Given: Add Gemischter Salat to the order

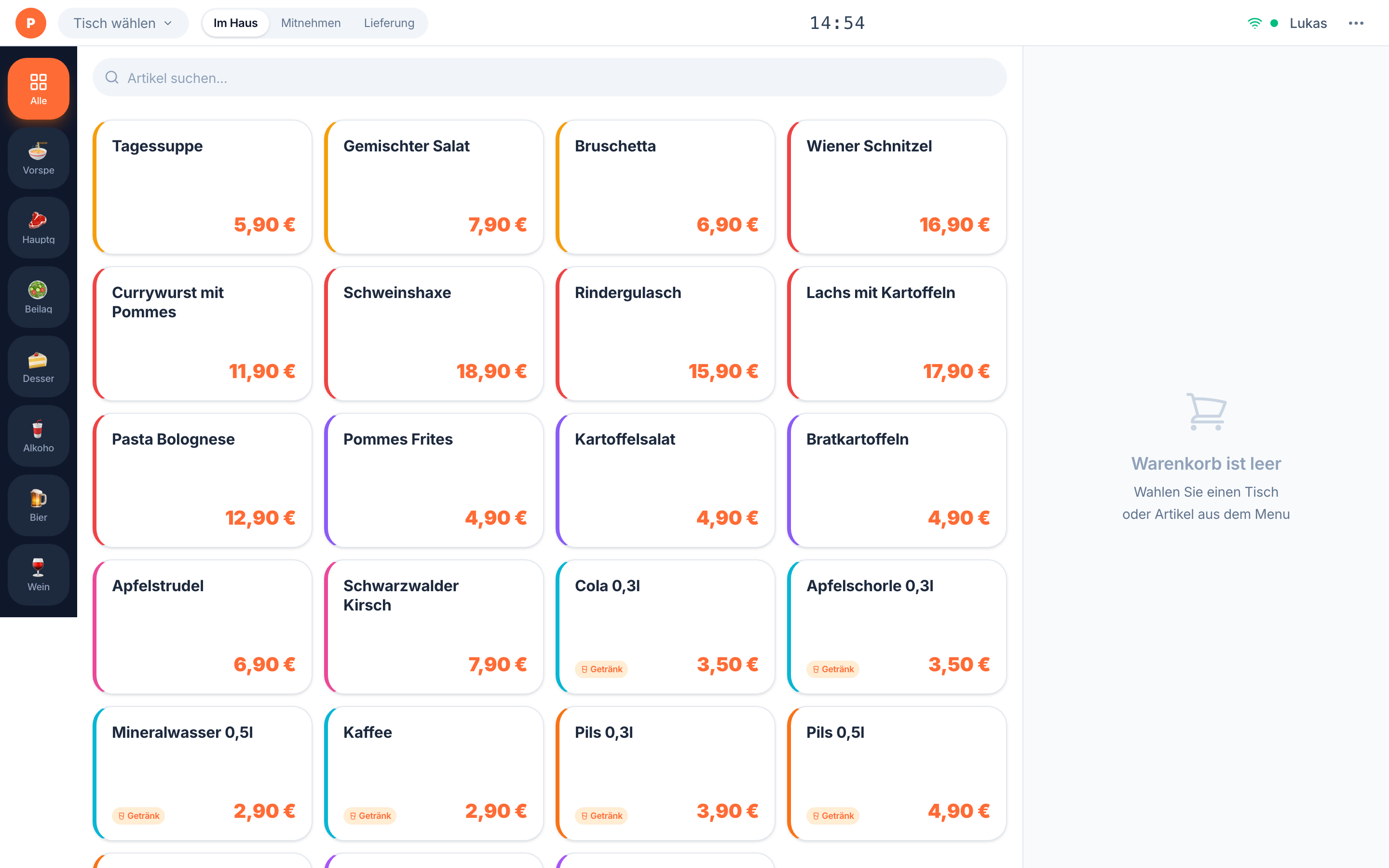Looking at the screenshot, I should (x=434, y=187).
